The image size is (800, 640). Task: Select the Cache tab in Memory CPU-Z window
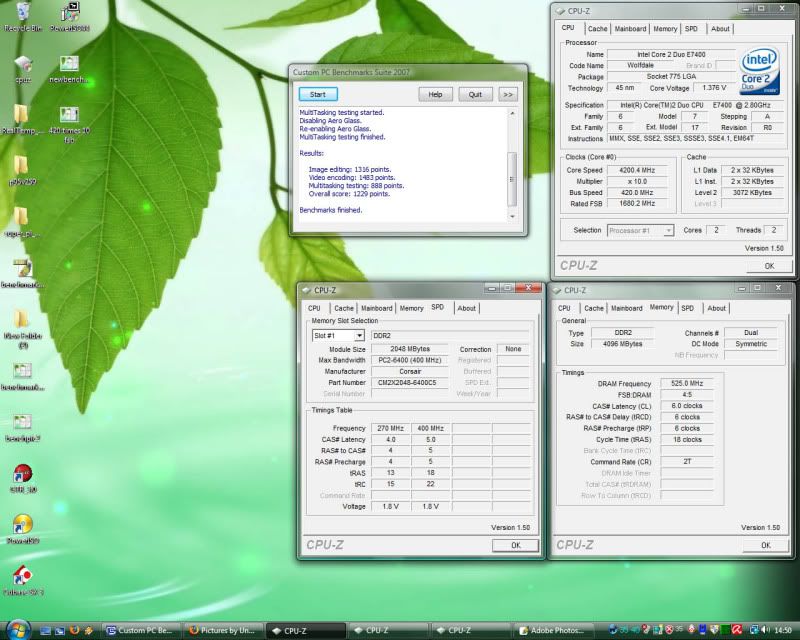click(x=595, y=308)
